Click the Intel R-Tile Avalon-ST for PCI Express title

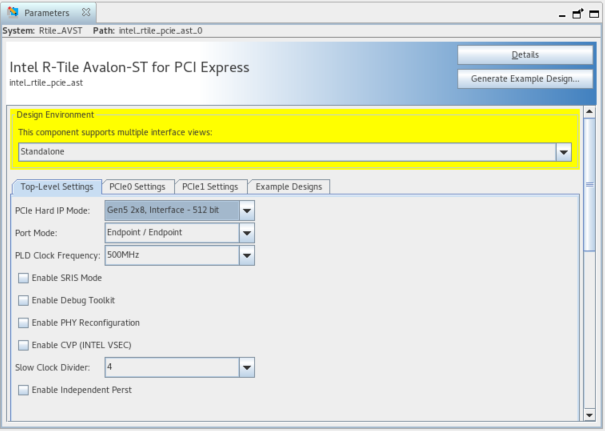tap(129, 68)
